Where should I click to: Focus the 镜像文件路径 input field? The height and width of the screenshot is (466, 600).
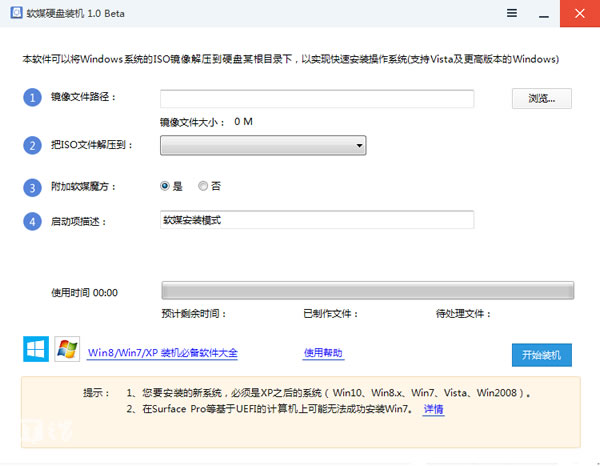(x=317, y=99)
